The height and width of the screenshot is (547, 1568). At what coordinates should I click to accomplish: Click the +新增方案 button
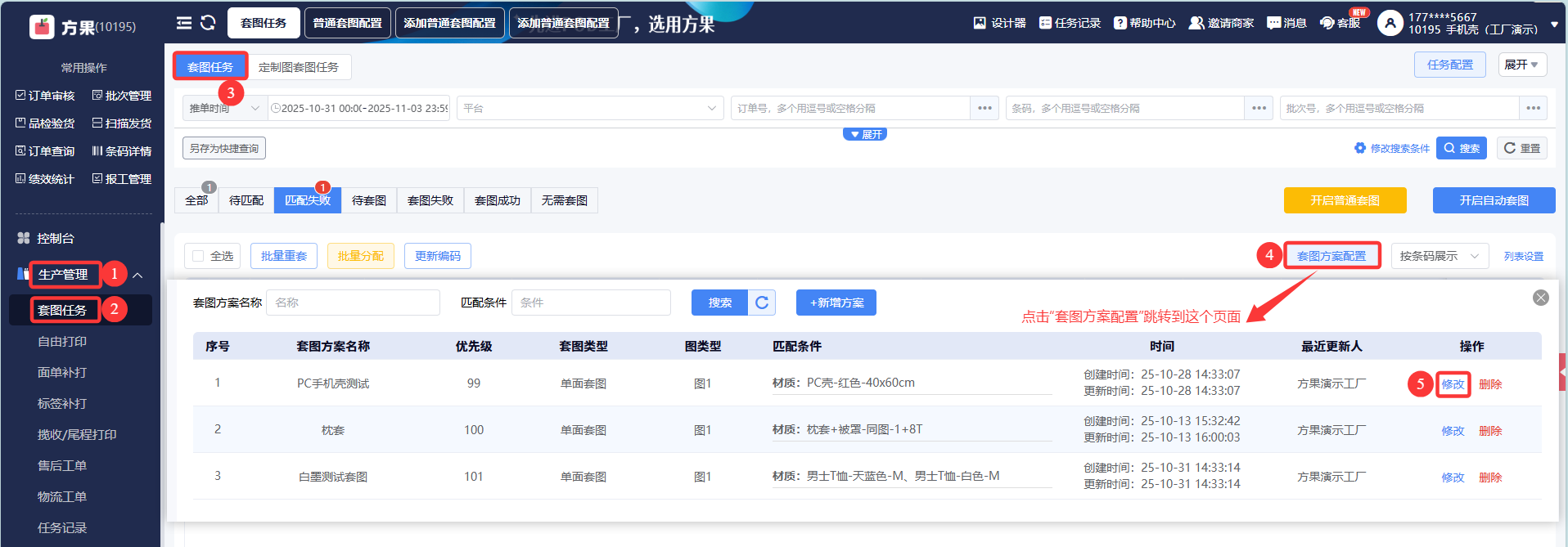[836, 303]
